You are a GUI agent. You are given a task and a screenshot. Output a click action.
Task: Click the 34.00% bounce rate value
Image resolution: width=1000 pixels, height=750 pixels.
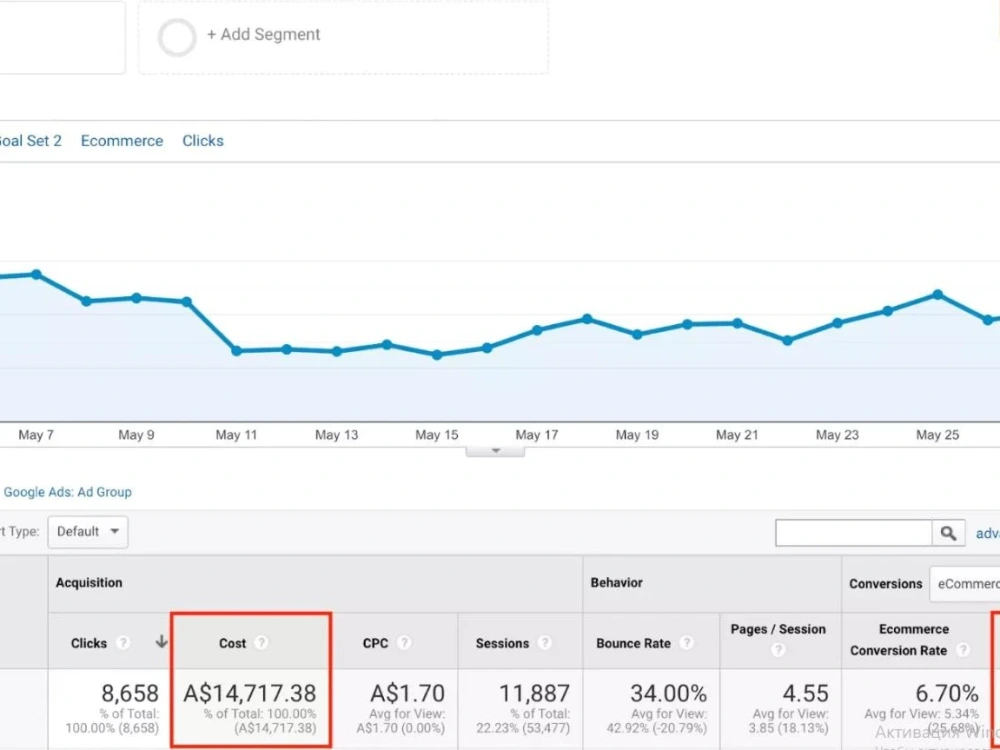(668, 693)
